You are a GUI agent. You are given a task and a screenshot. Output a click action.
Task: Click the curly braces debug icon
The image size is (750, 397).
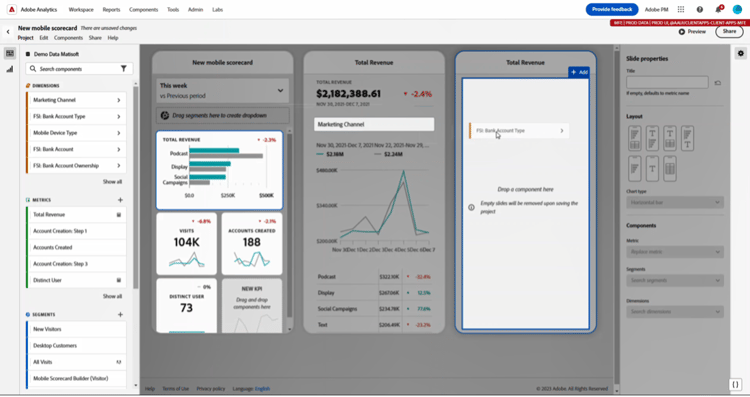pos(735,385)
